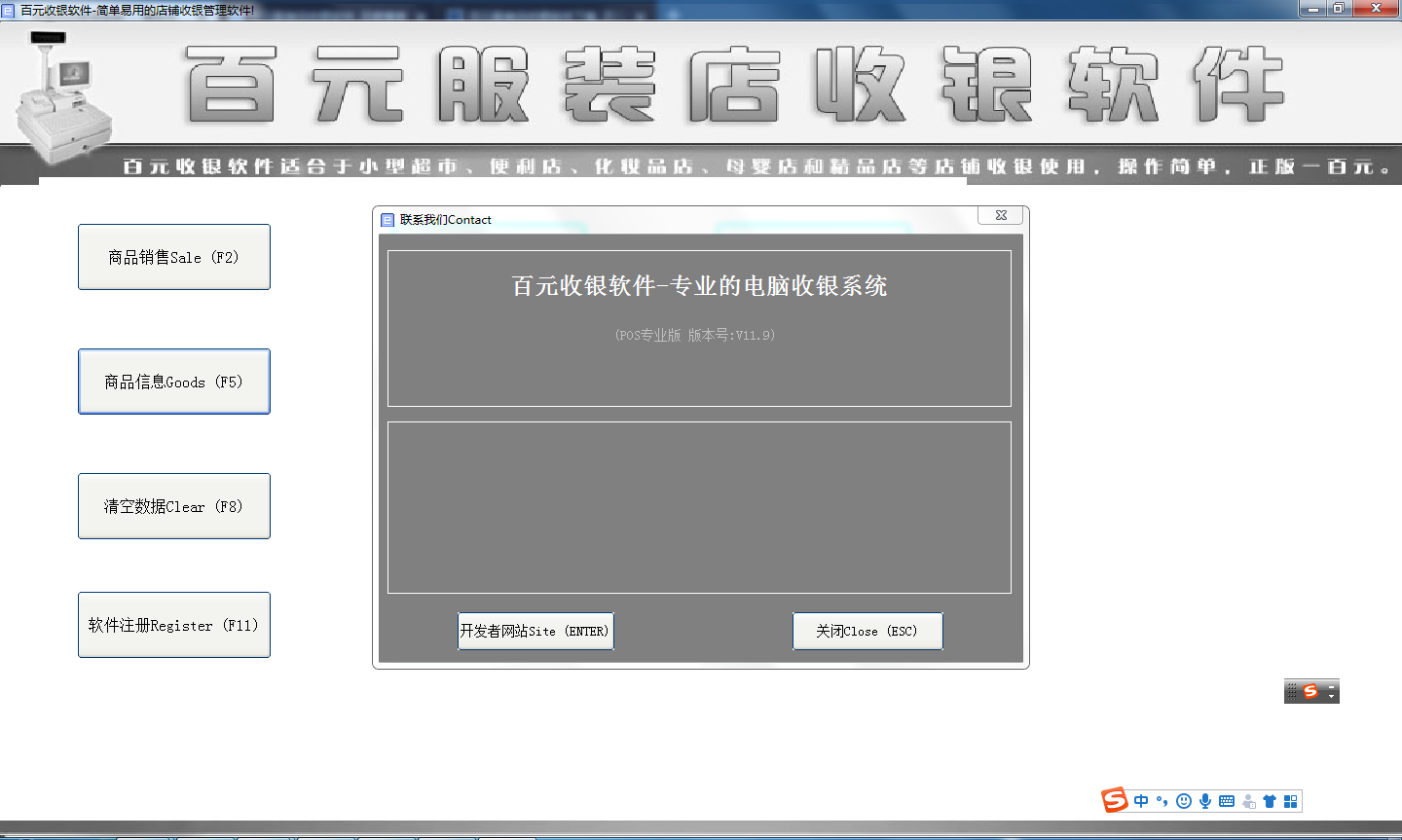The image size is (1402, 840).
Task: Click the floating Sogou S language bar icon
Action: [x=1310, y=691]
